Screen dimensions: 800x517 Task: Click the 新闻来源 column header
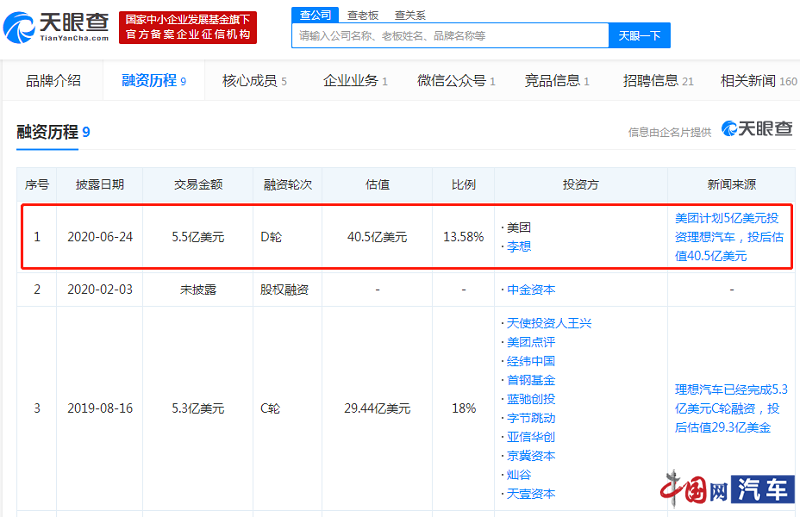click(x=731, y=184)
